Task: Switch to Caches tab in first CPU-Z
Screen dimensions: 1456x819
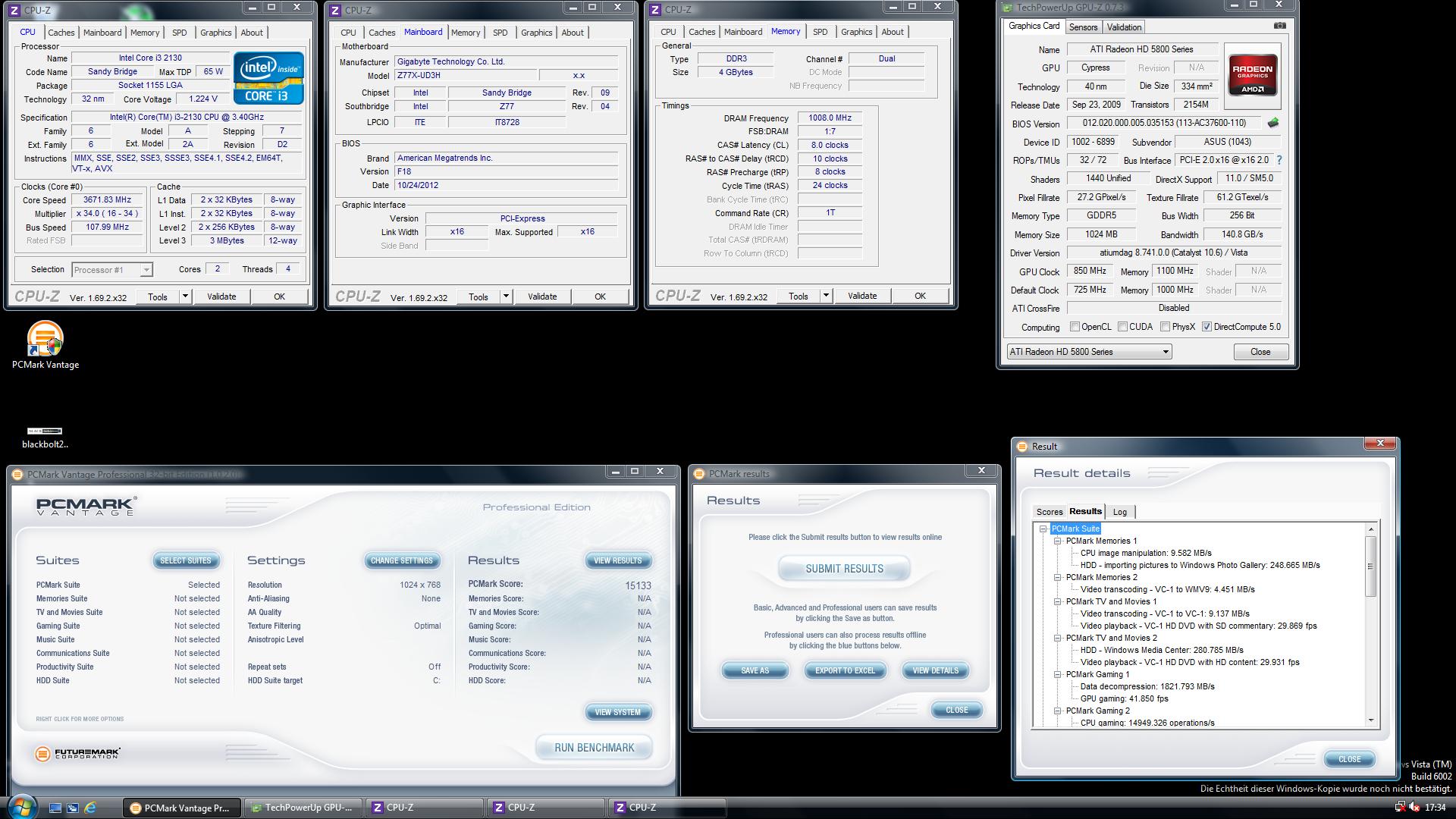Action: coord(61,33)
